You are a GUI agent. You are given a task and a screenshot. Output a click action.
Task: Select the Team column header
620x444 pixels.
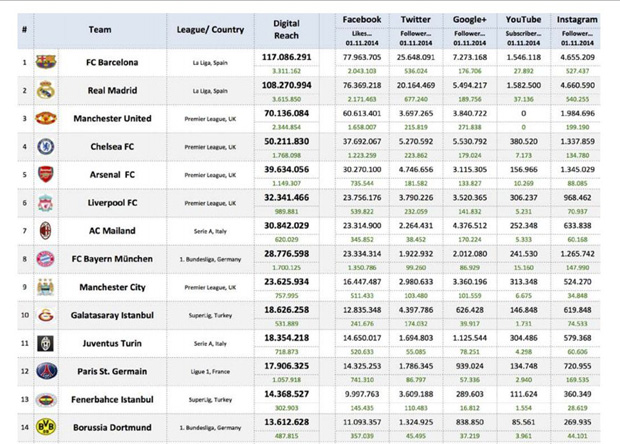pyautogui.click(x=100, y=30)
